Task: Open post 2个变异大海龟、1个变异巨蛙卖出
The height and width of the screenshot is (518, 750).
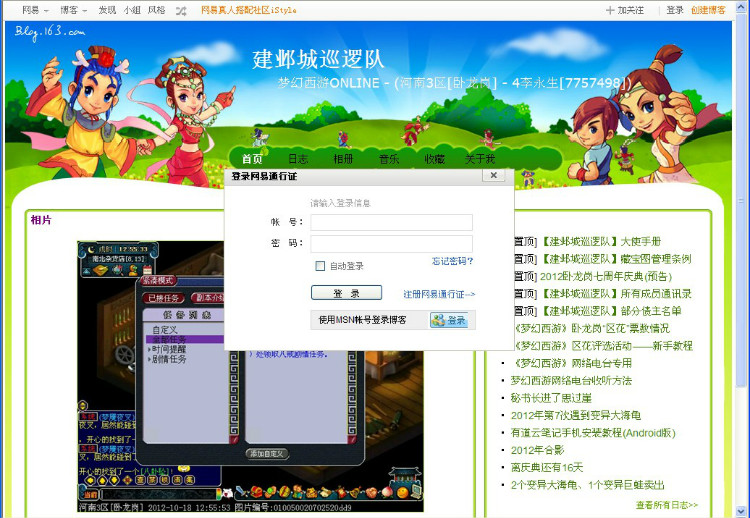Action: (587, 485)
